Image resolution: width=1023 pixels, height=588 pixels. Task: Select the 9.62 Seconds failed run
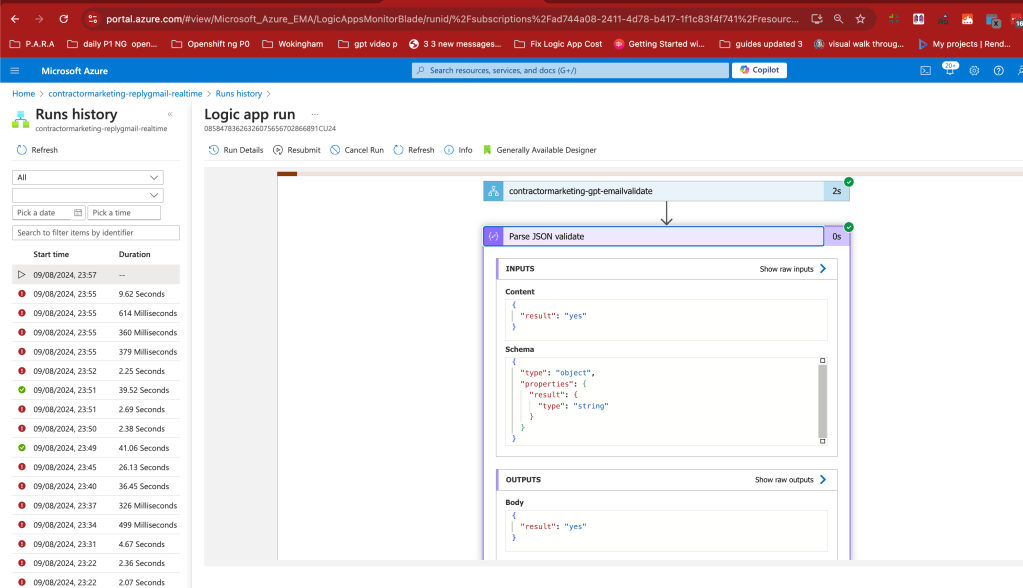click(x=96, y=294)
